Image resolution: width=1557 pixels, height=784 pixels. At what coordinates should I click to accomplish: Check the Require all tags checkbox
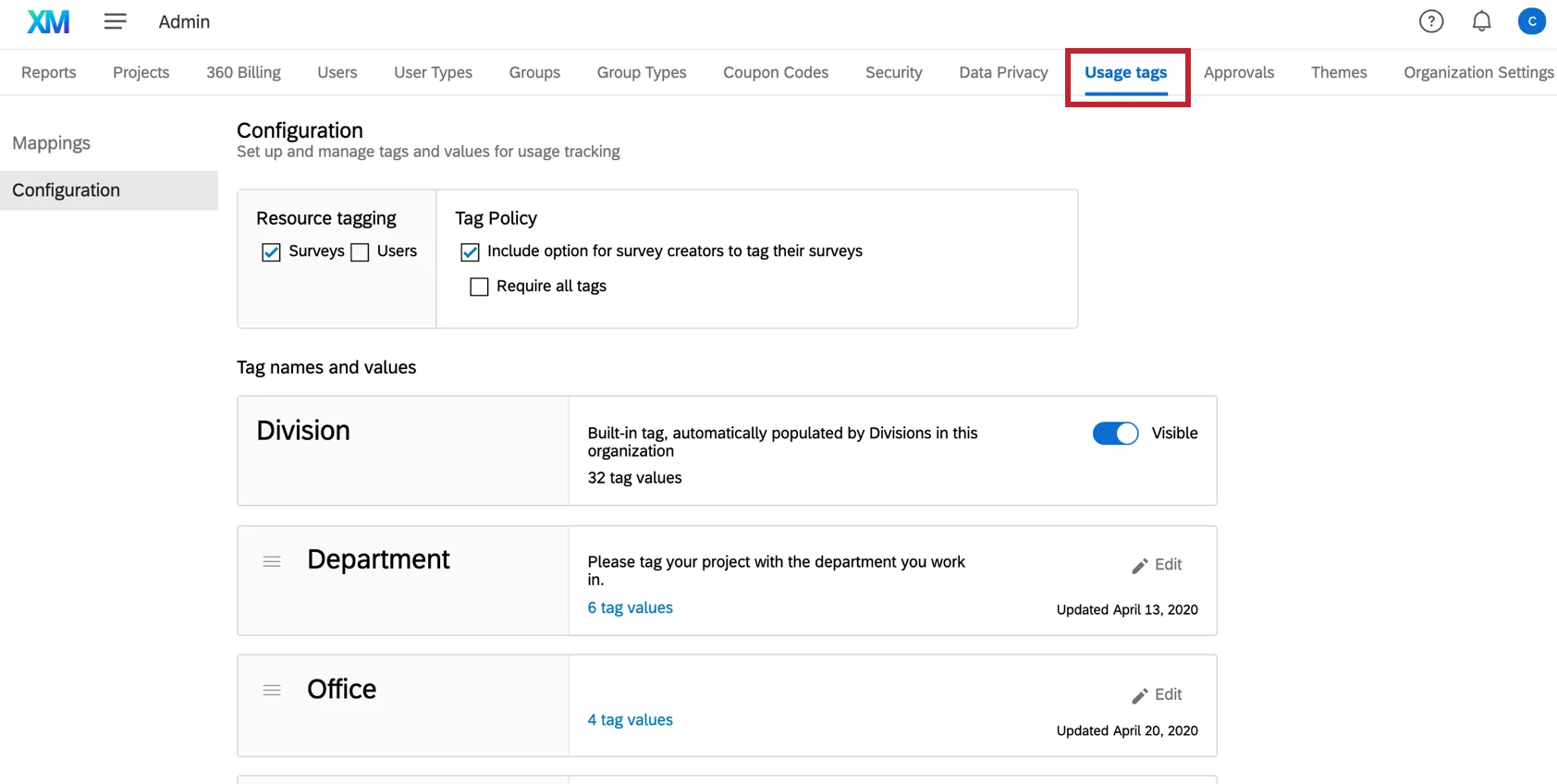pyautogui.click(x=479, y=287)
